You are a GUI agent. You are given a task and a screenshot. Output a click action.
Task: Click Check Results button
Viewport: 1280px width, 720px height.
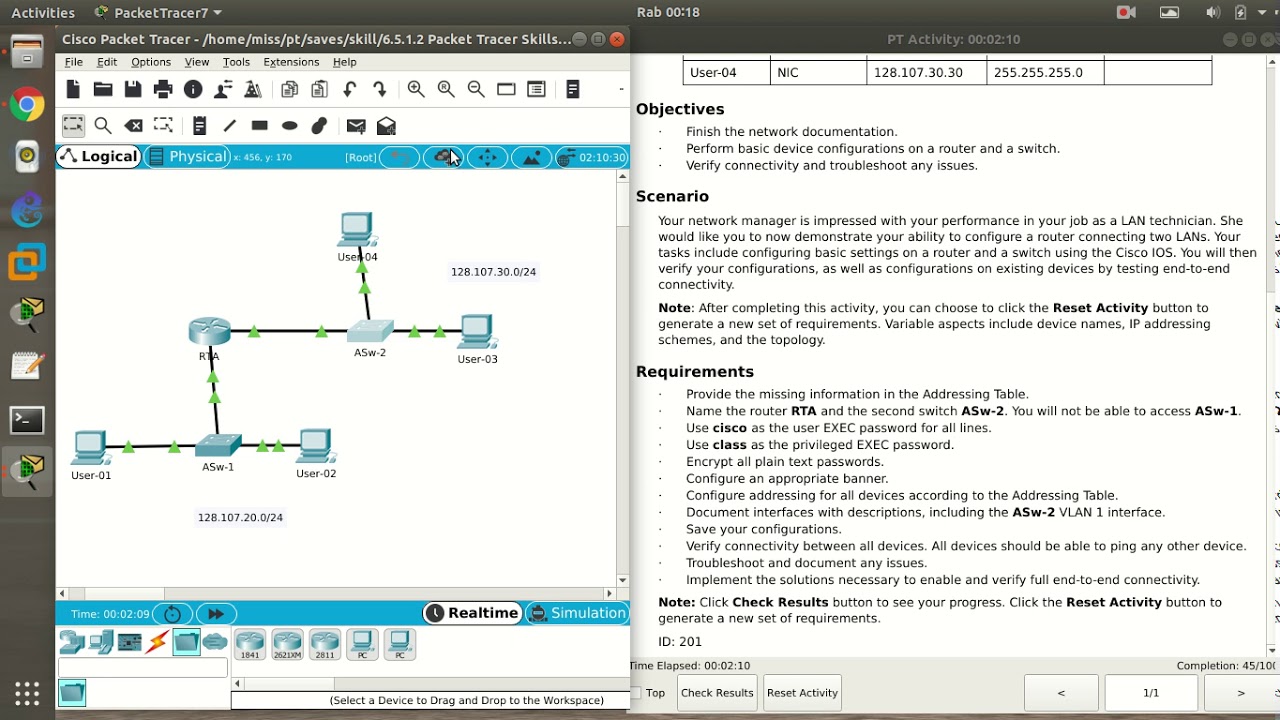coord(717,693)
